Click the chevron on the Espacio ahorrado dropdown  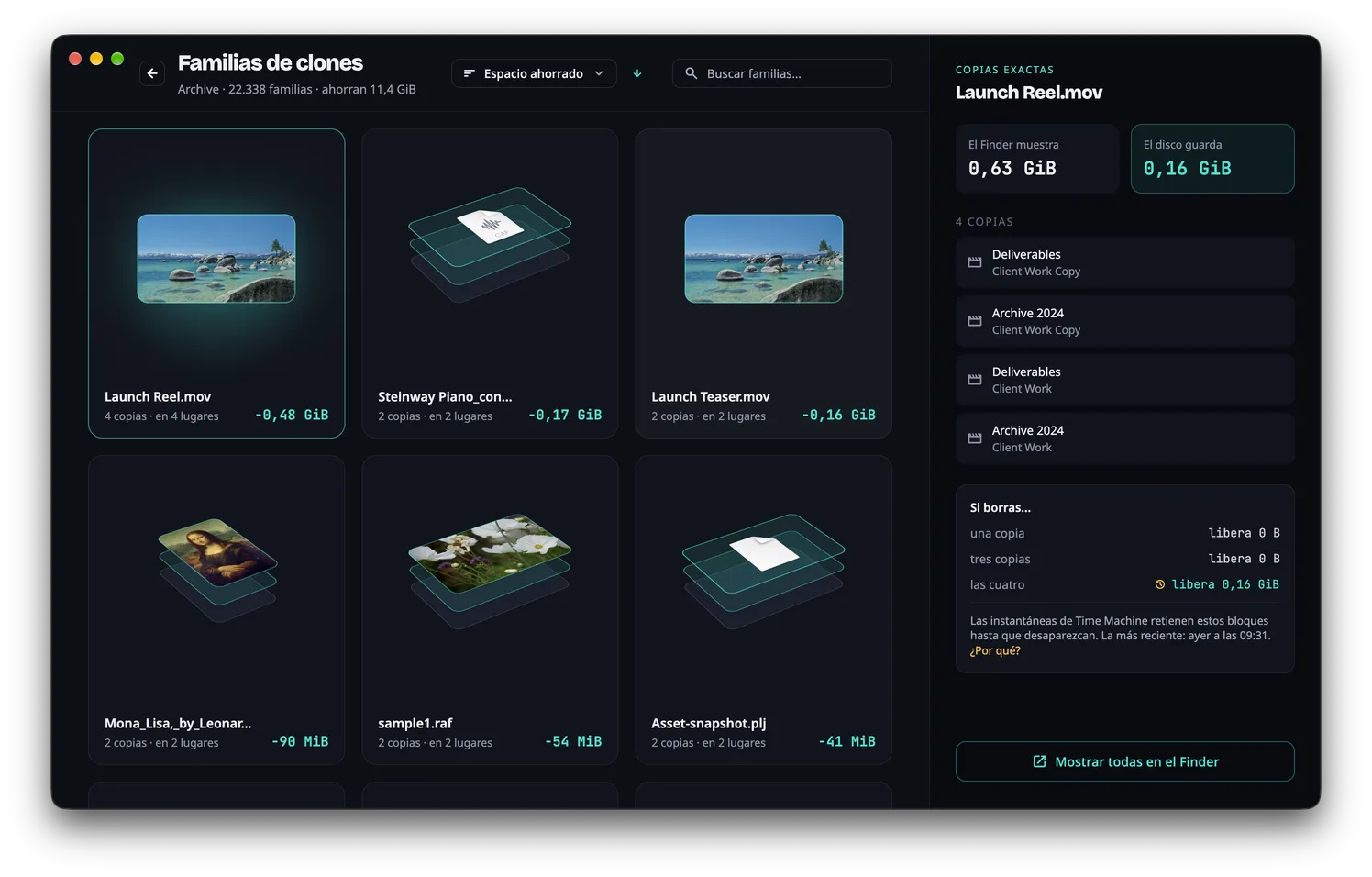[x=599, y=73]
